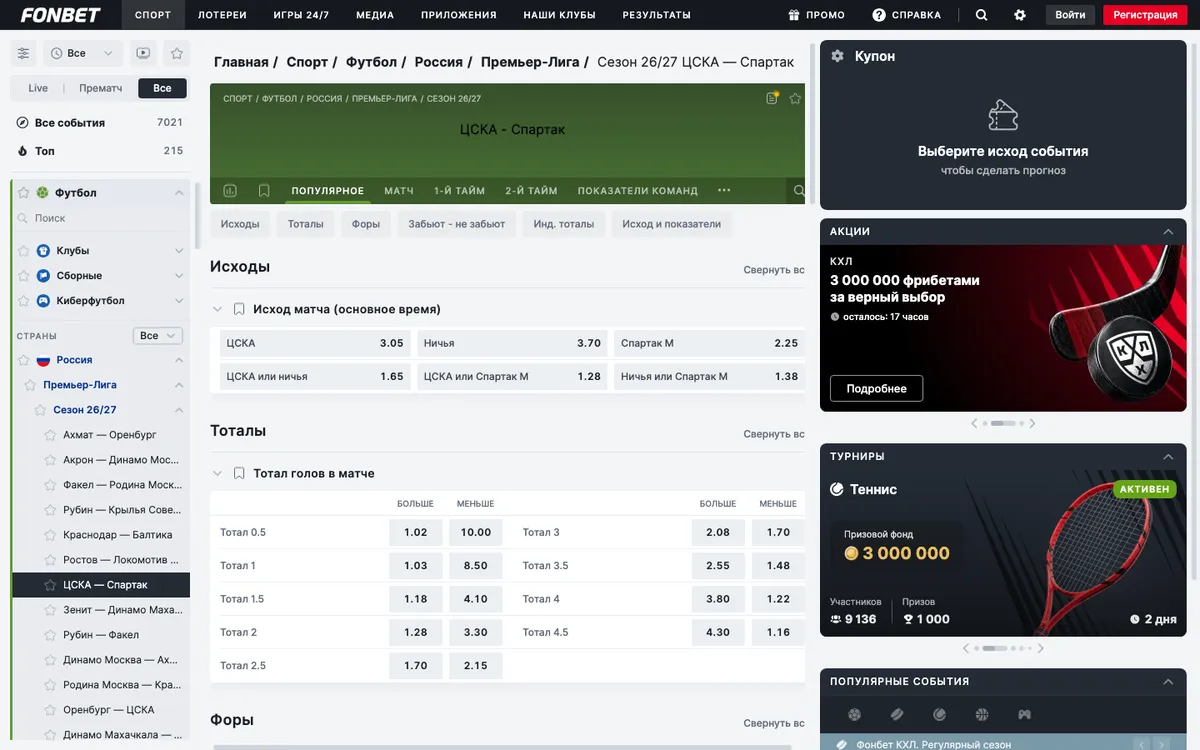Add the ЦСКА - Спартак match to favorites with the star
Screen dimensions: 1200x750
click(x=795, y=98)
